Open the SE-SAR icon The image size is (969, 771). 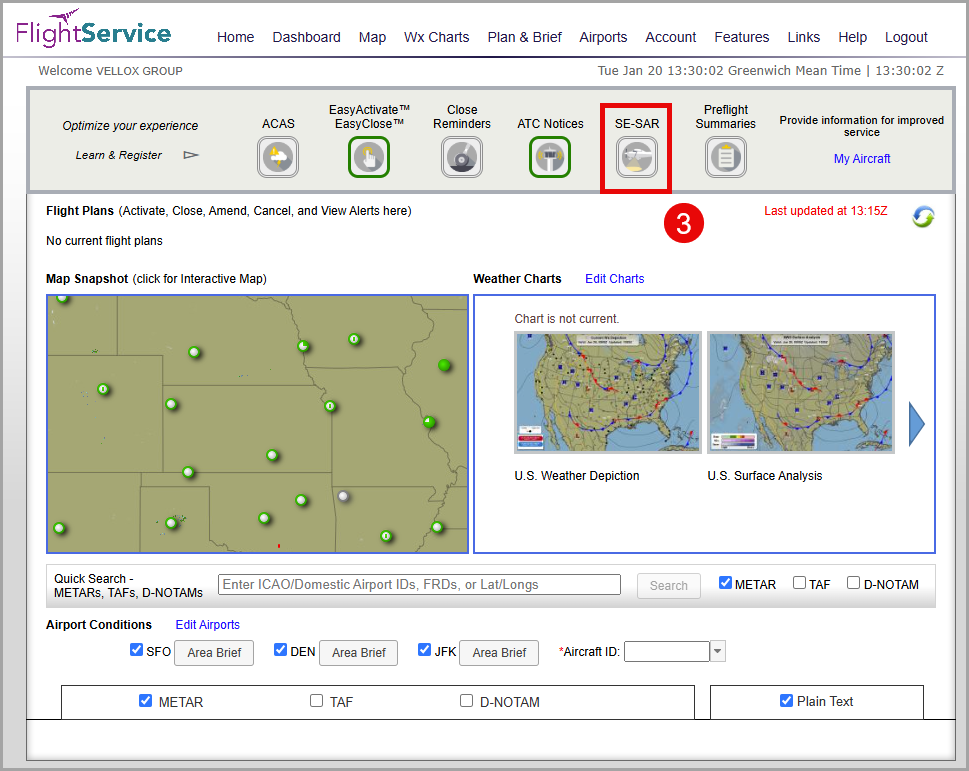click(x=636, y=158)
